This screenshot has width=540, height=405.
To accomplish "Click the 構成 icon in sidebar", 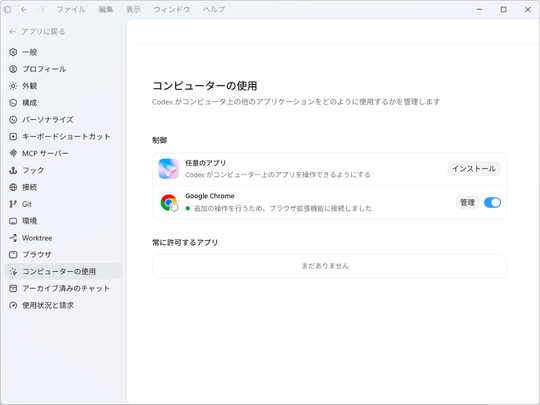I will click(13, 103).
